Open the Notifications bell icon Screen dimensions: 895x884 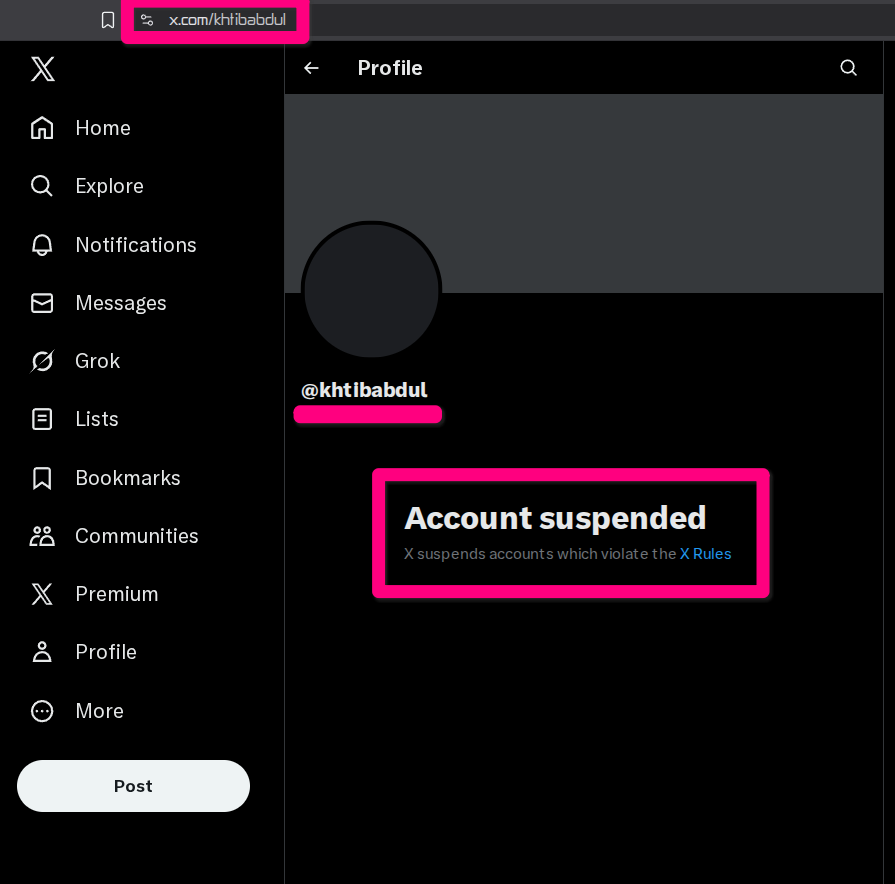(42, 245)
